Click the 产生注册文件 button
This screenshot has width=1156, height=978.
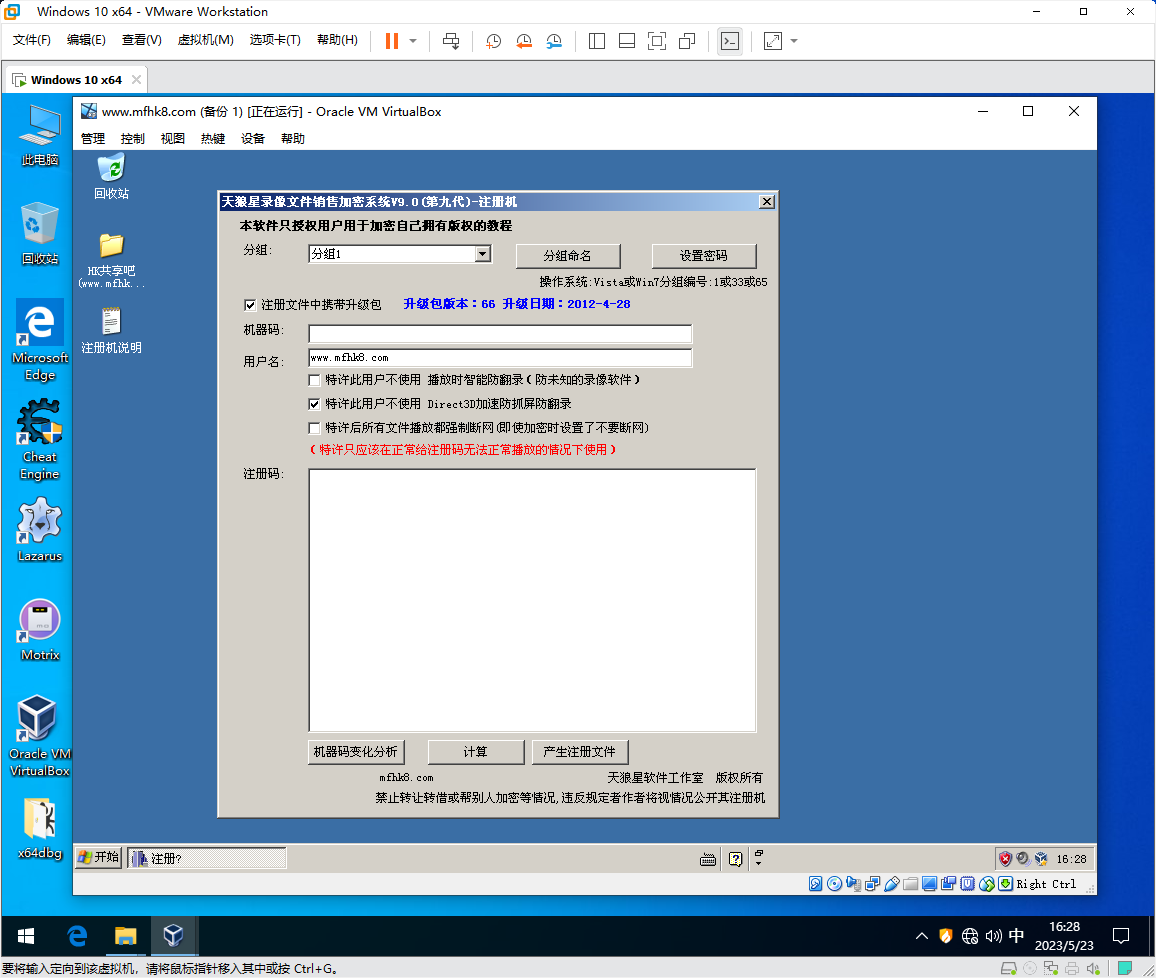579,752
